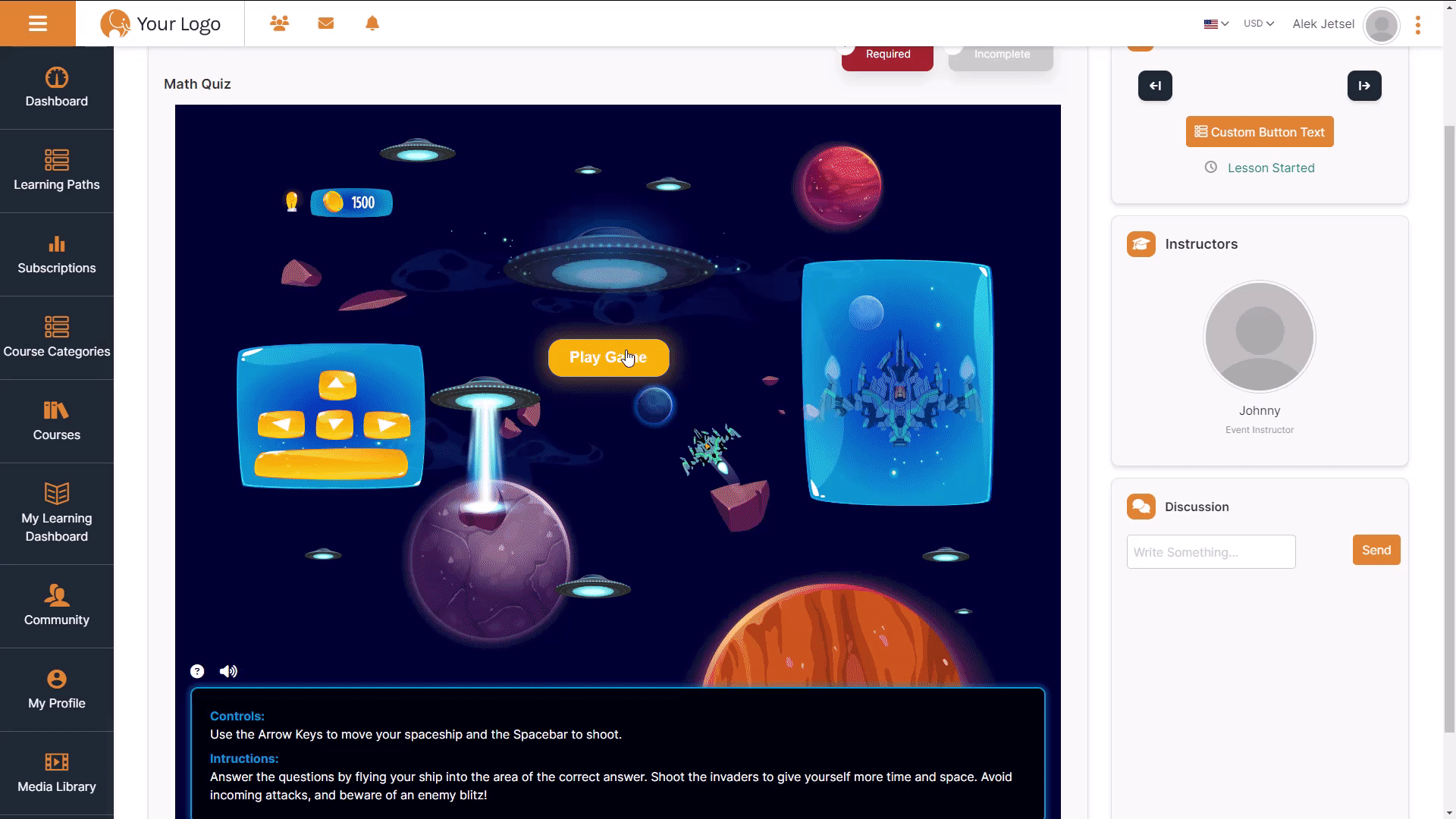Click the Event Instructor label
Image resolution: width=1456 pixels, height=819 pixels.
point(1260,430)
